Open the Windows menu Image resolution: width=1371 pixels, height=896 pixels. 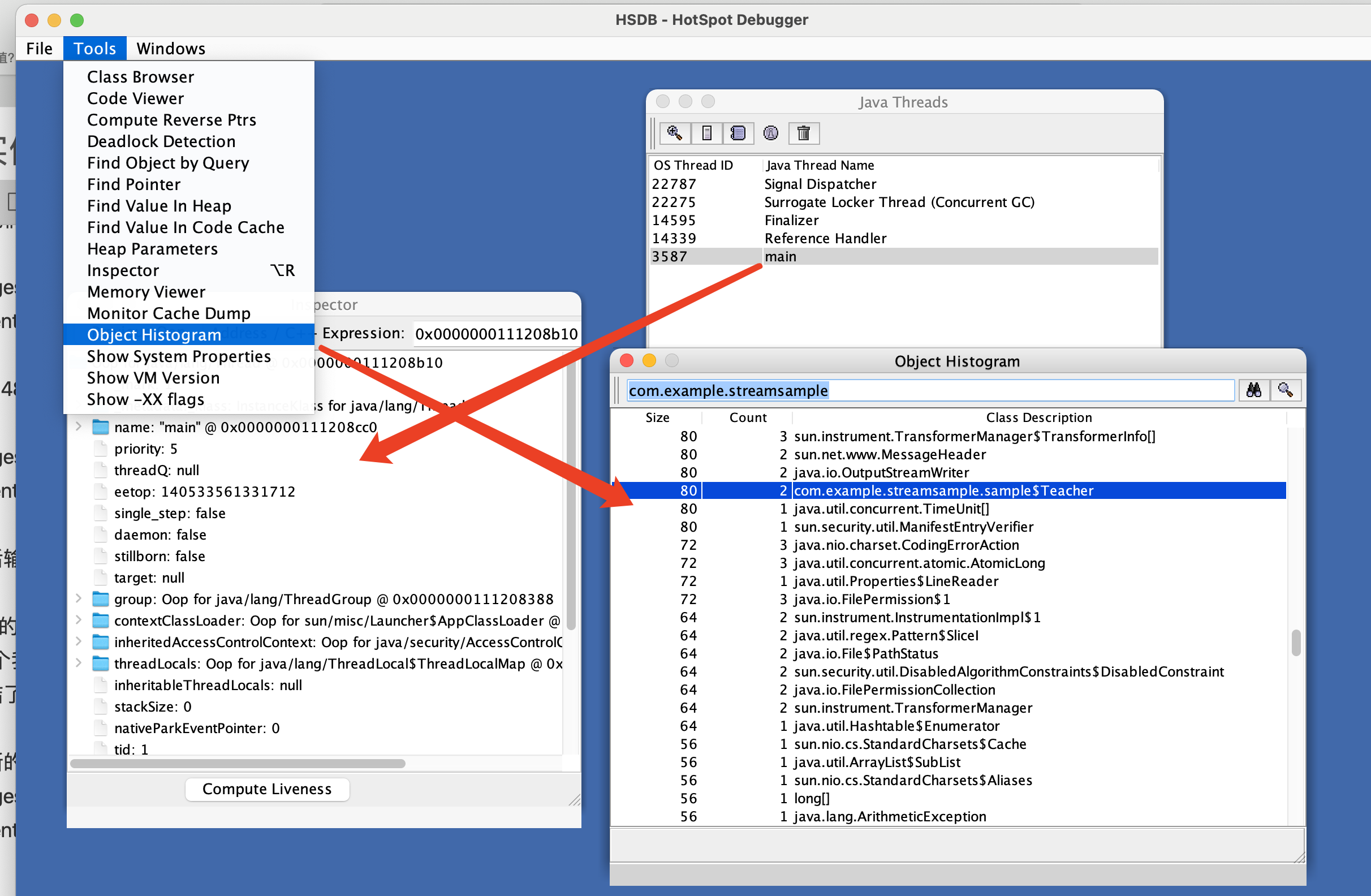[170, 49]
